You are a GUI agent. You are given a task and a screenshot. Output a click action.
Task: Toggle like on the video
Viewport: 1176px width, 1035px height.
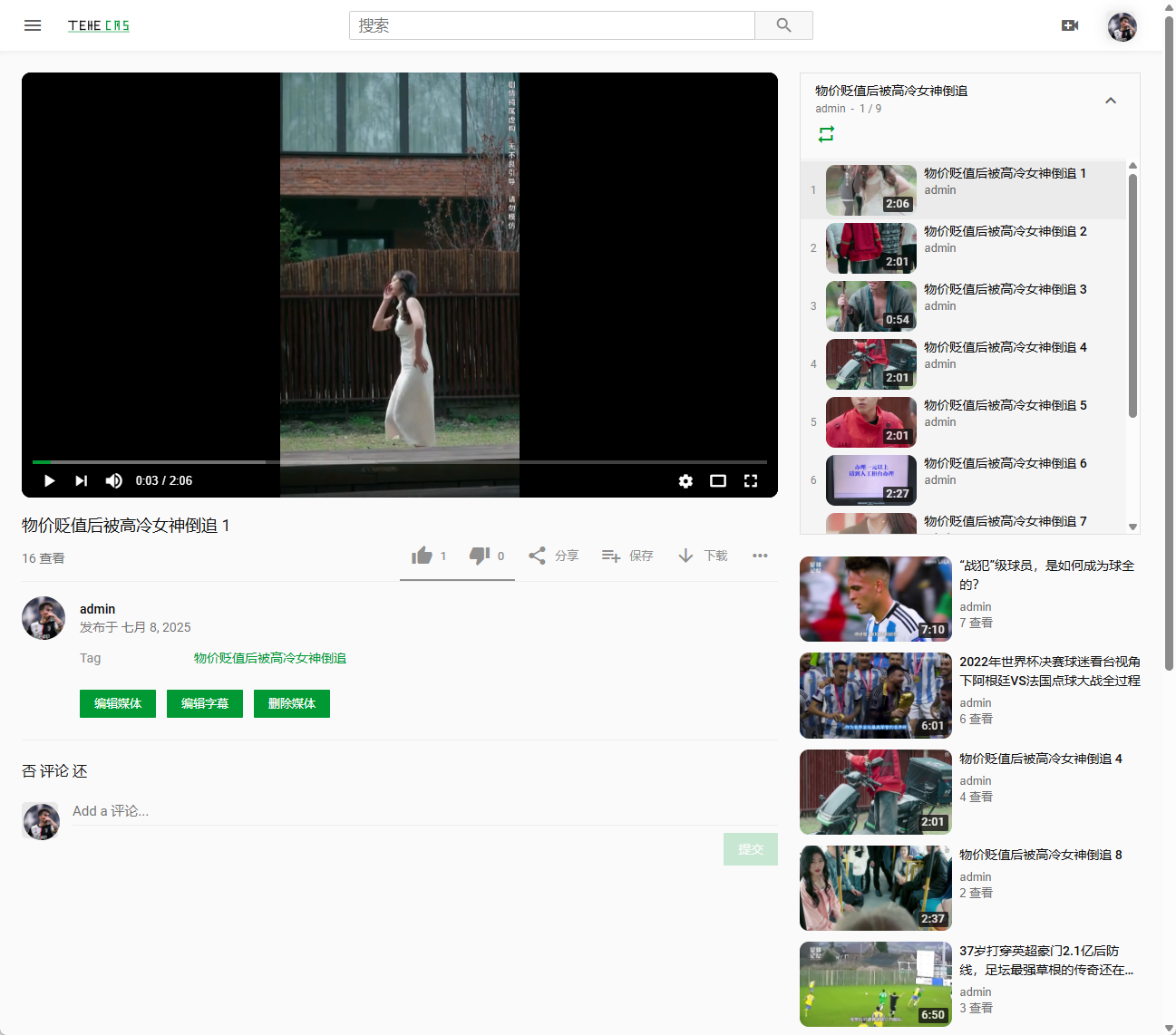(x=423, y=555)
